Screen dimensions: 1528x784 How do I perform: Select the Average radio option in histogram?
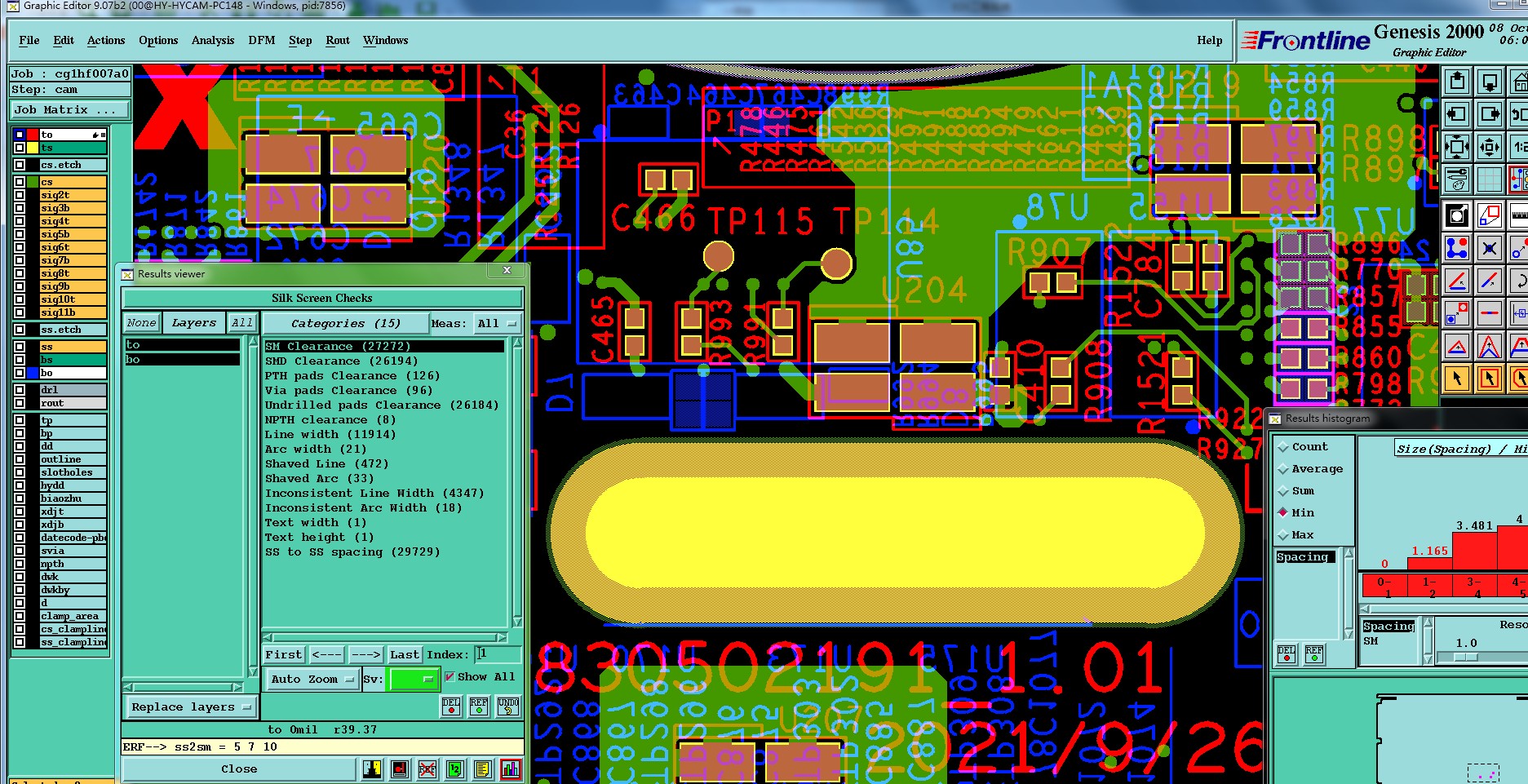pos(1283,469)
